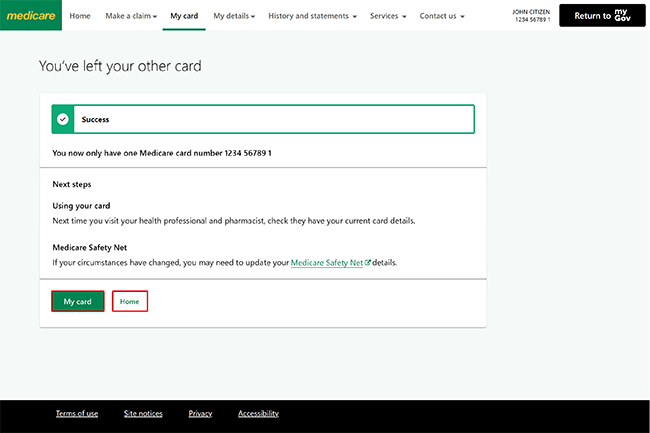Expand the Services dropdown

pyautogui.click(x=388, y=16)
